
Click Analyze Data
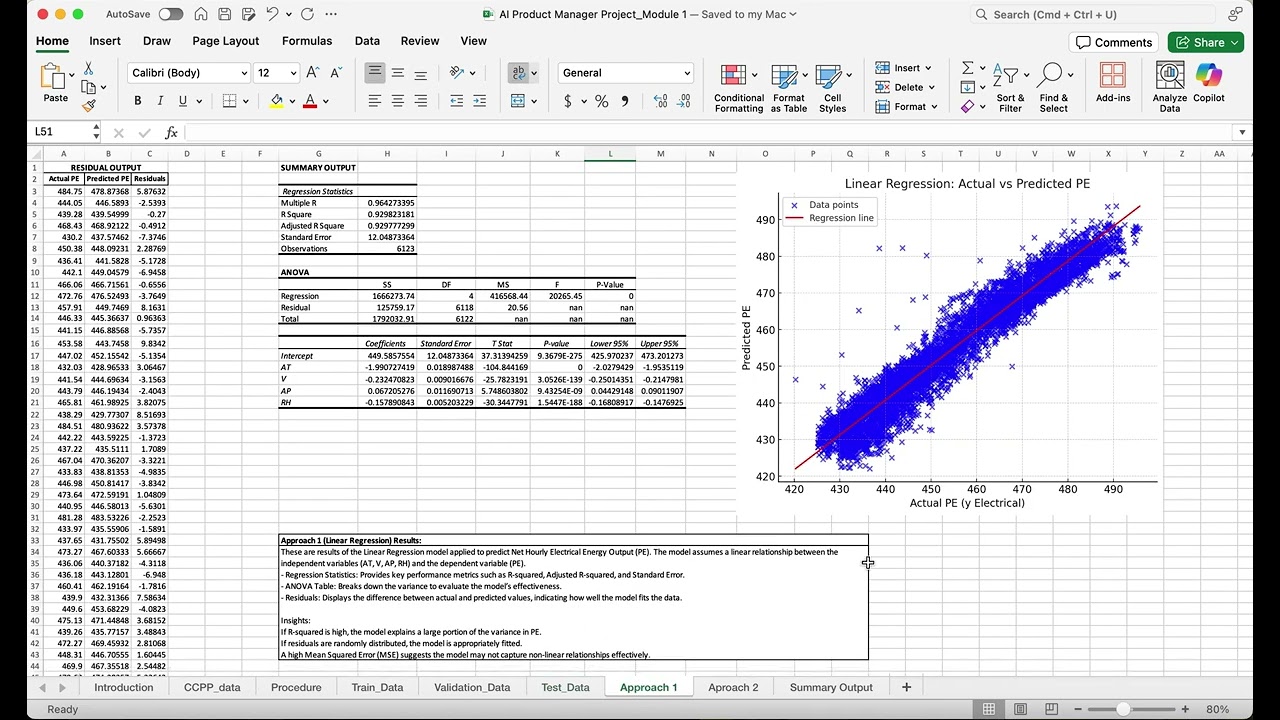point(1170,88)
